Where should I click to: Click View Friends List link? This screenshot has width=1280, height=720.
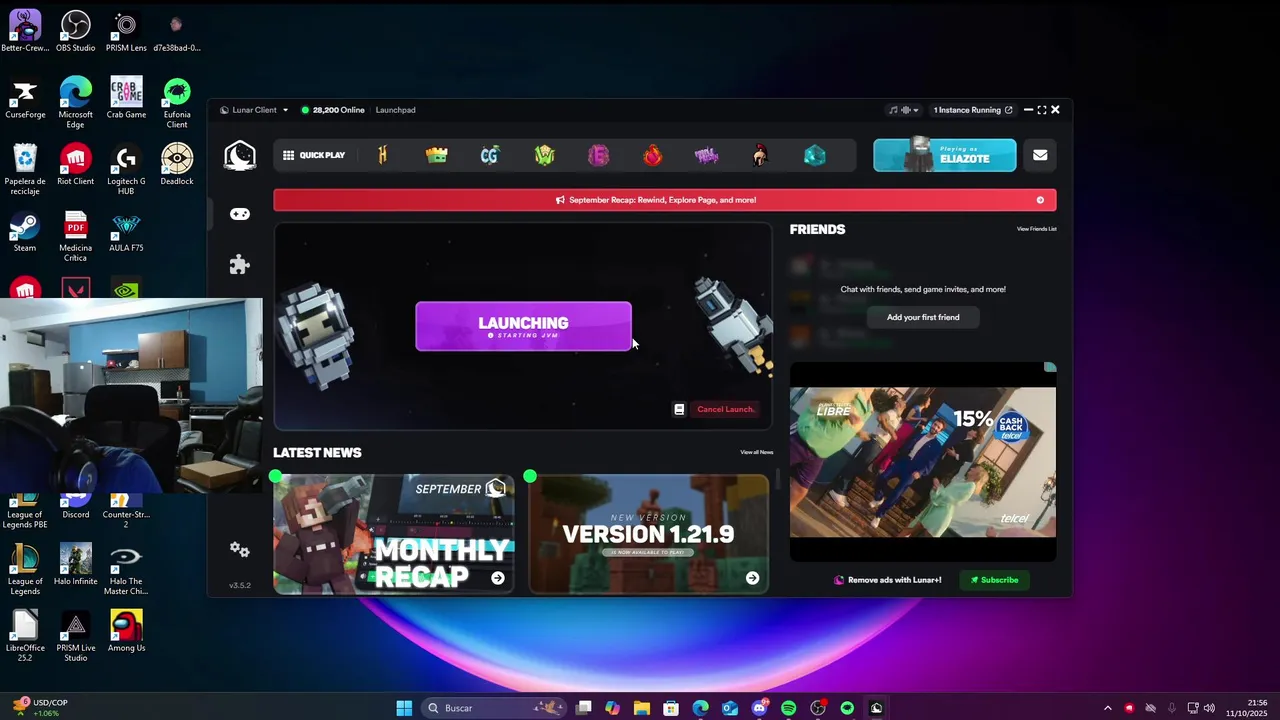1036,229
